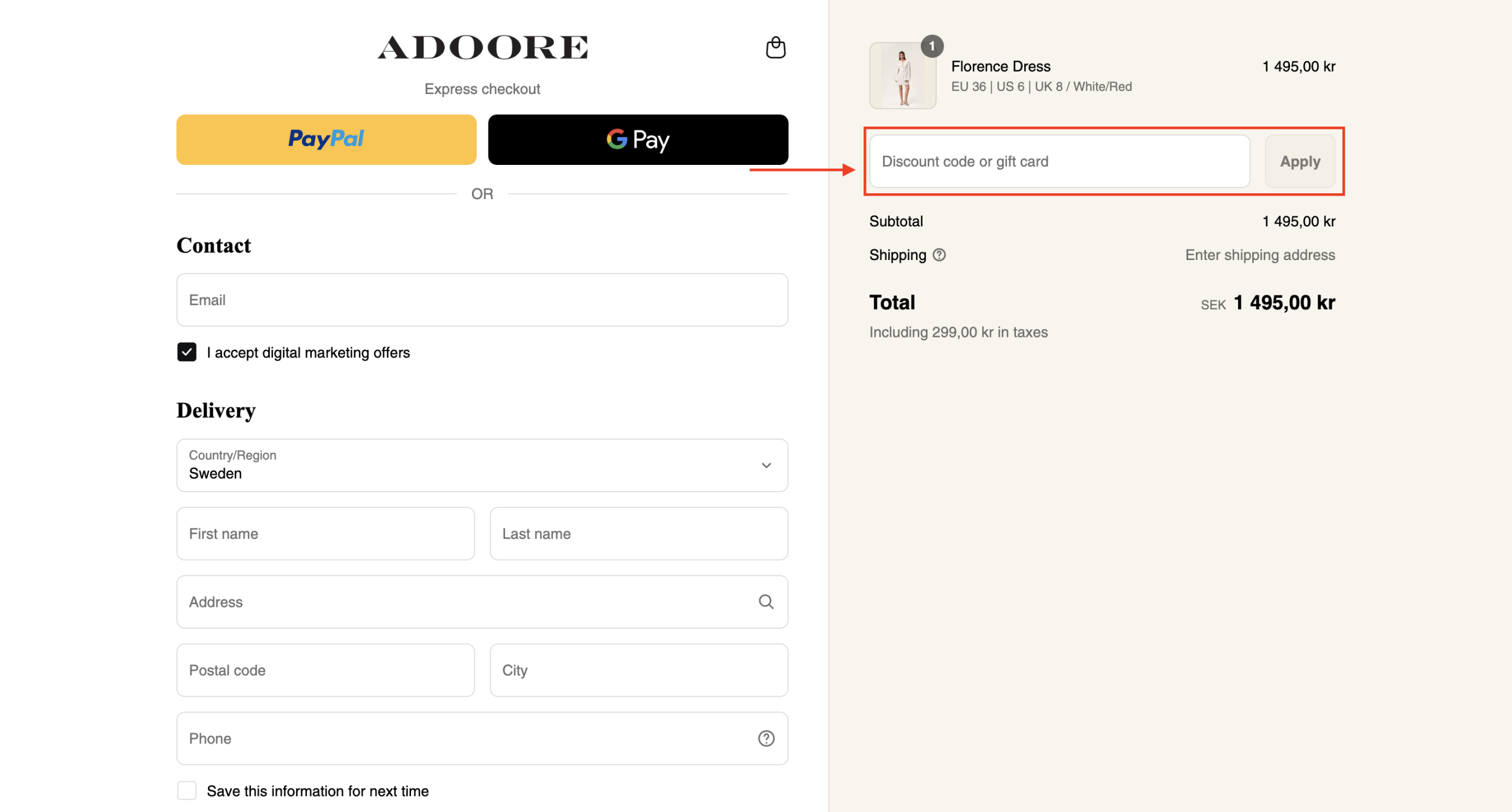
Task: Focus the City input field
Action: point(639,670)
